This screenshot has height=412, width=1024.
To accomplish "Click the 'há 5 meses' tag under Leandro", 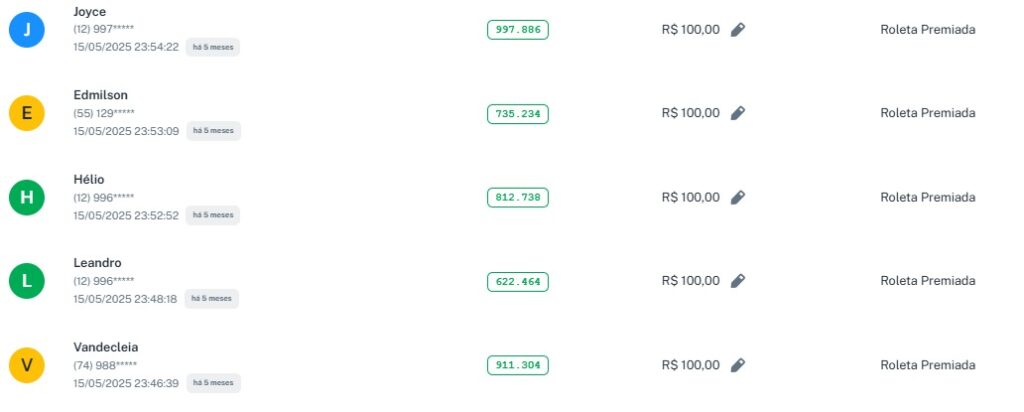I will [x=212, y=298].
